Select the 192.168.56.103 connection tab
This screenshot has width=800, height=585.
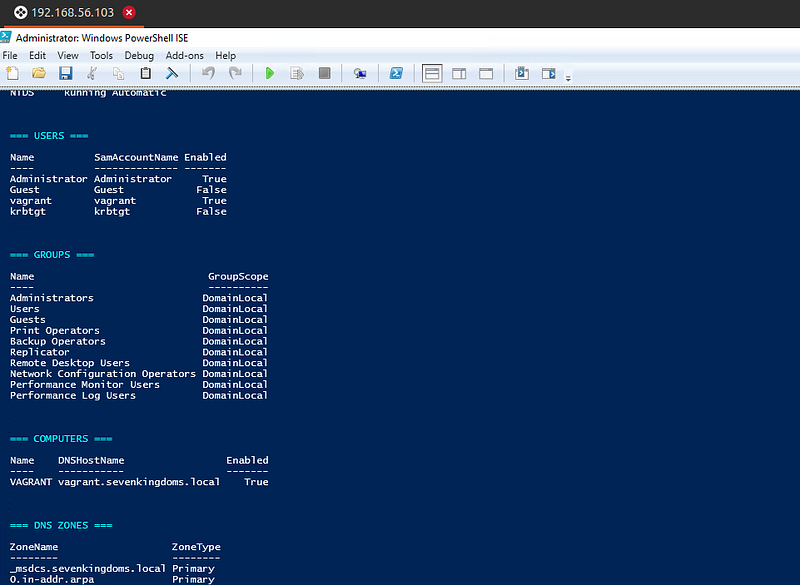coord(72,13)
